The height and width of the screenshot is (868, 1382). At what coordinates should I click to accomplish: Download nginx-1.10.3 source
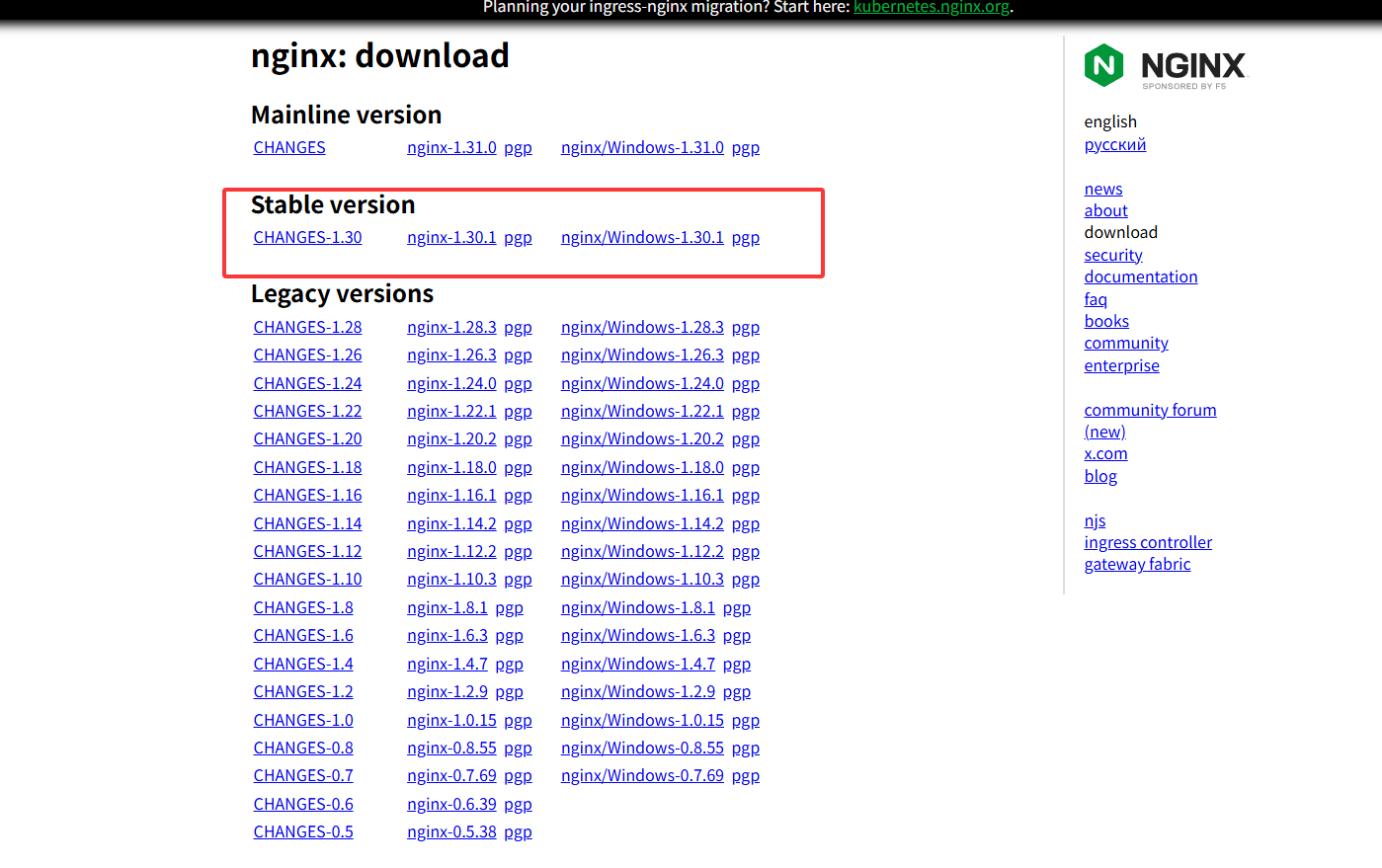tap(451, 579)
